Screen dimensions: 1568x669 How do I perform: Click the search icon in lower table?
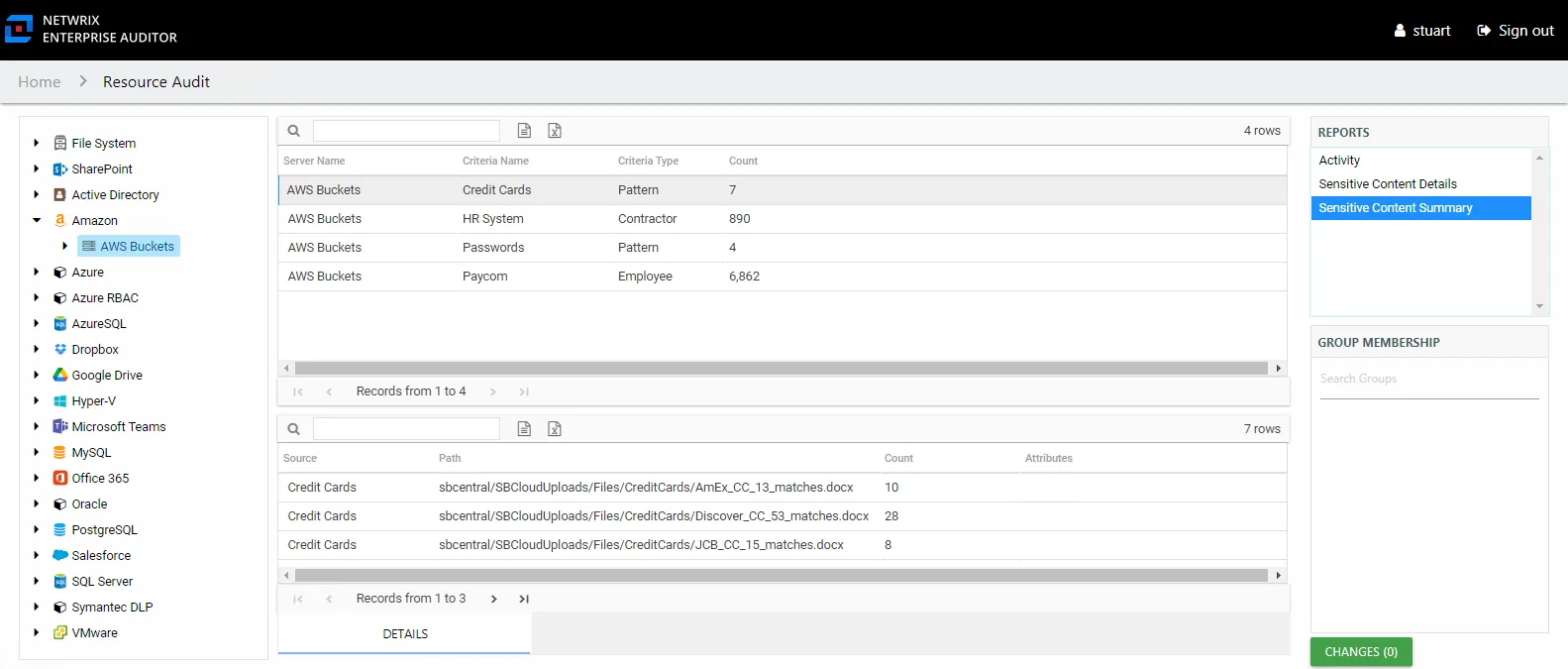tap(294, 429)
